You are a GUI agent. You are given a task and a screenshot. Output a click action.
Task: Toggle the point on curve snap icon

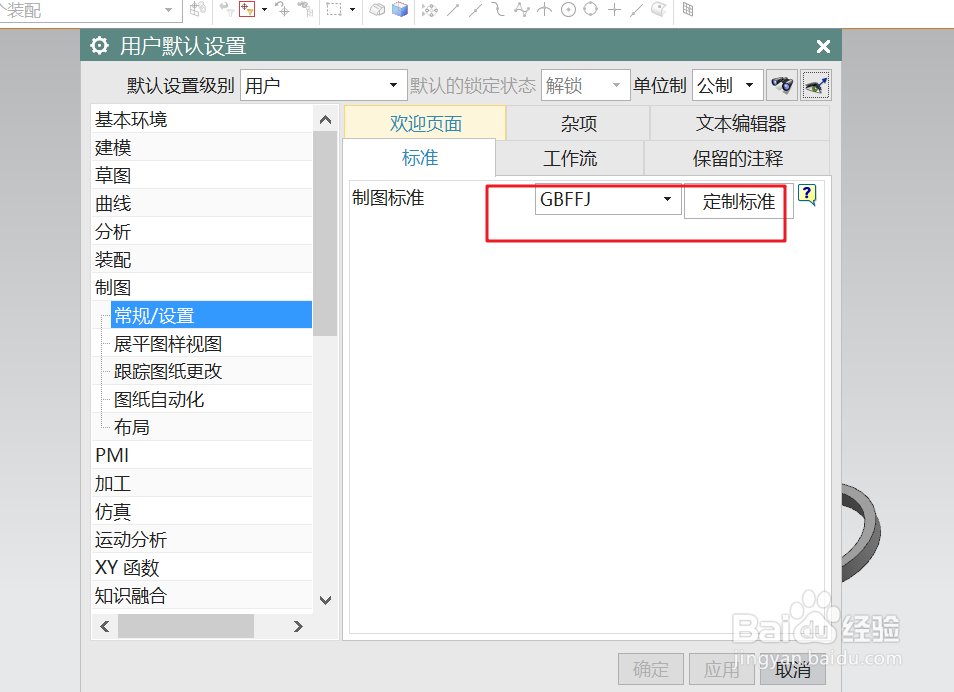coord(636,9)
